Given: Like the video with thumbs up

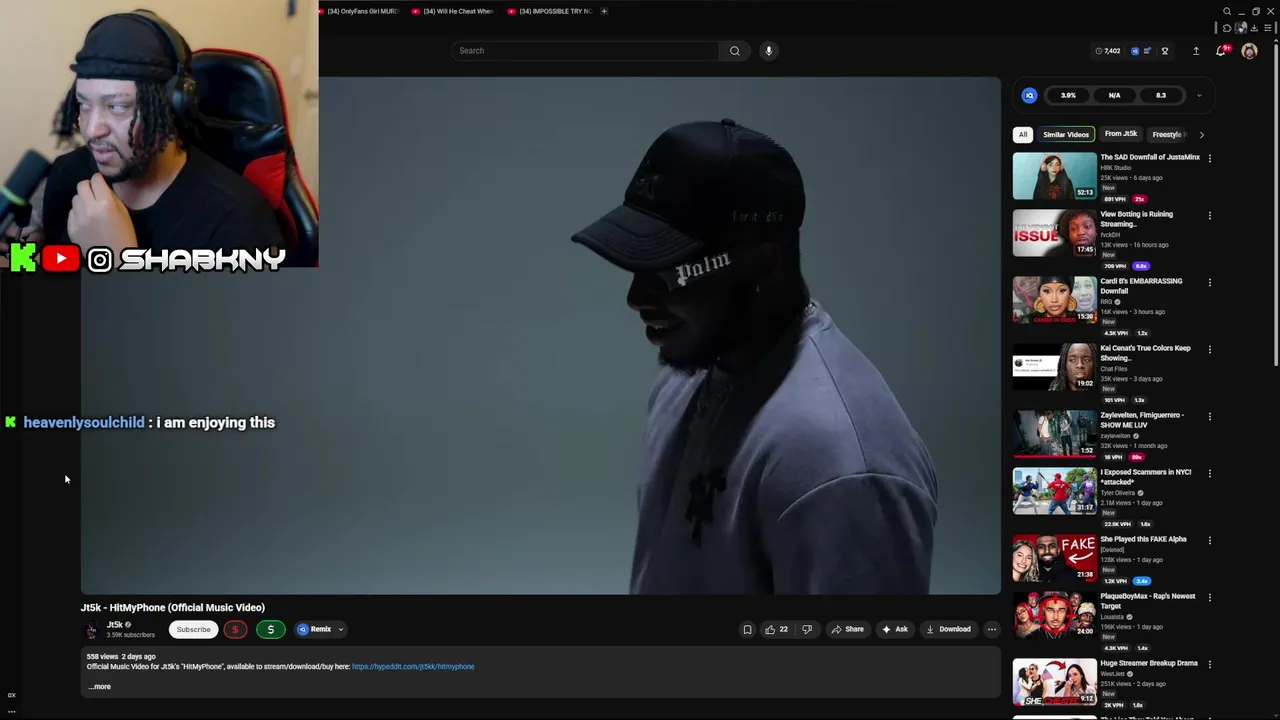Looking at the screenshot, I should 776,629.
